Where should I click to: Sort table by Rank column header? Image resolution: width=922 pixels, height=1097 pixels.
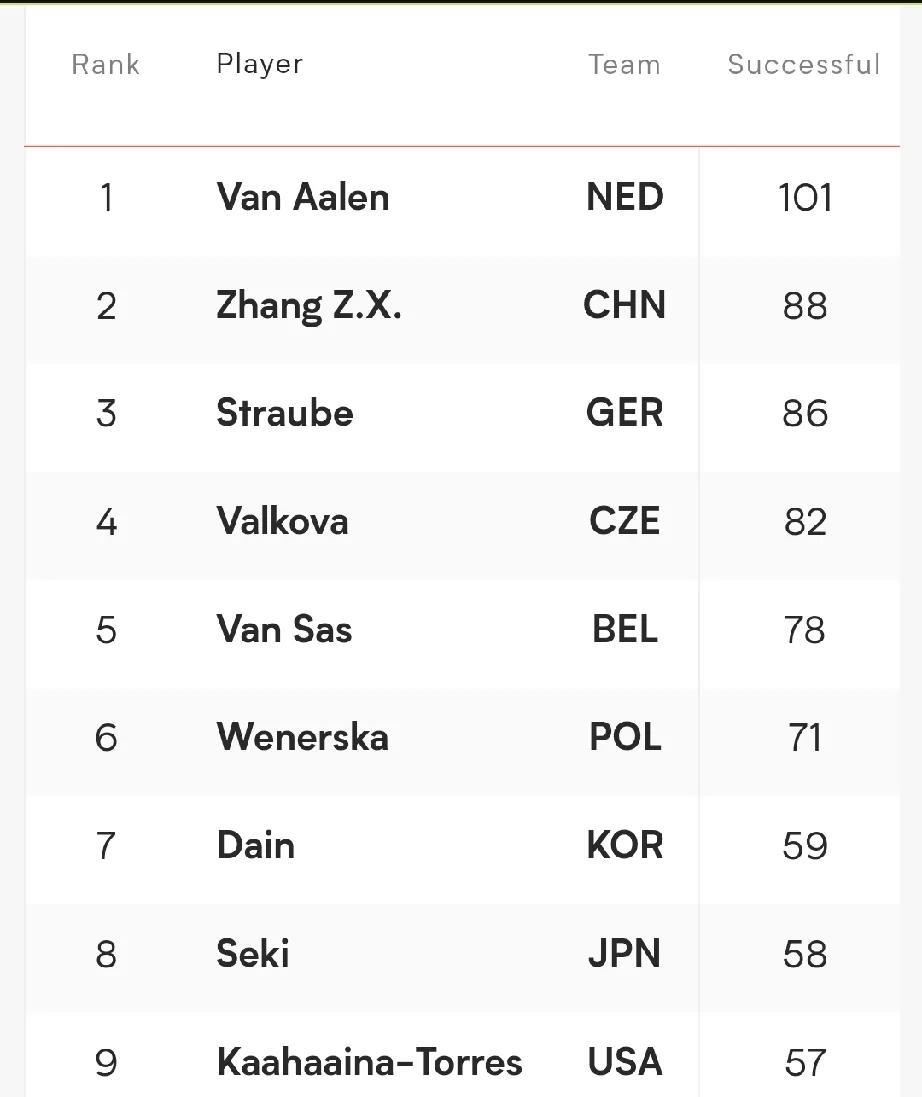pos(106,64)
